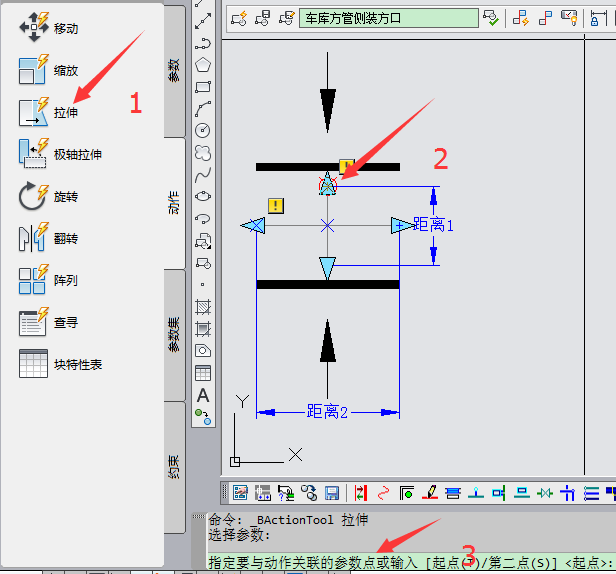Screen dimensions: 616x574
Task: Select the Circle draw tool
Action: pyautogui.click(x=203, y=130)
